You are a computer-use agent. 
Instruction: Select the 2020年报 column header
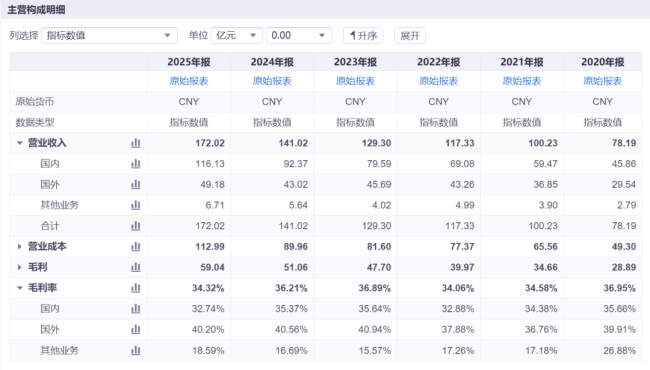[603, 62]
